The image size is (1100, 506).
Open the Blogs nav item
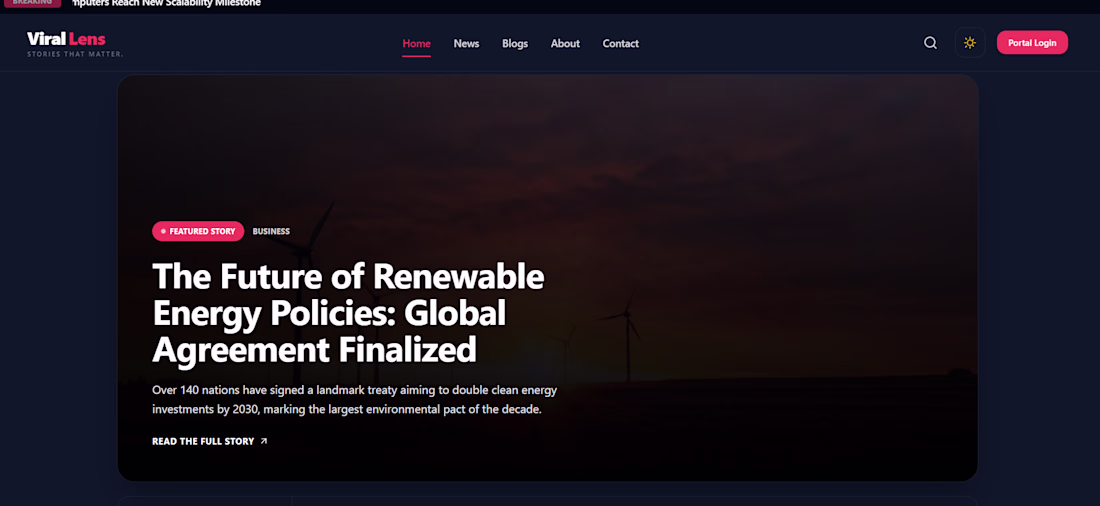pyautogui.click(x=515, y=44)
